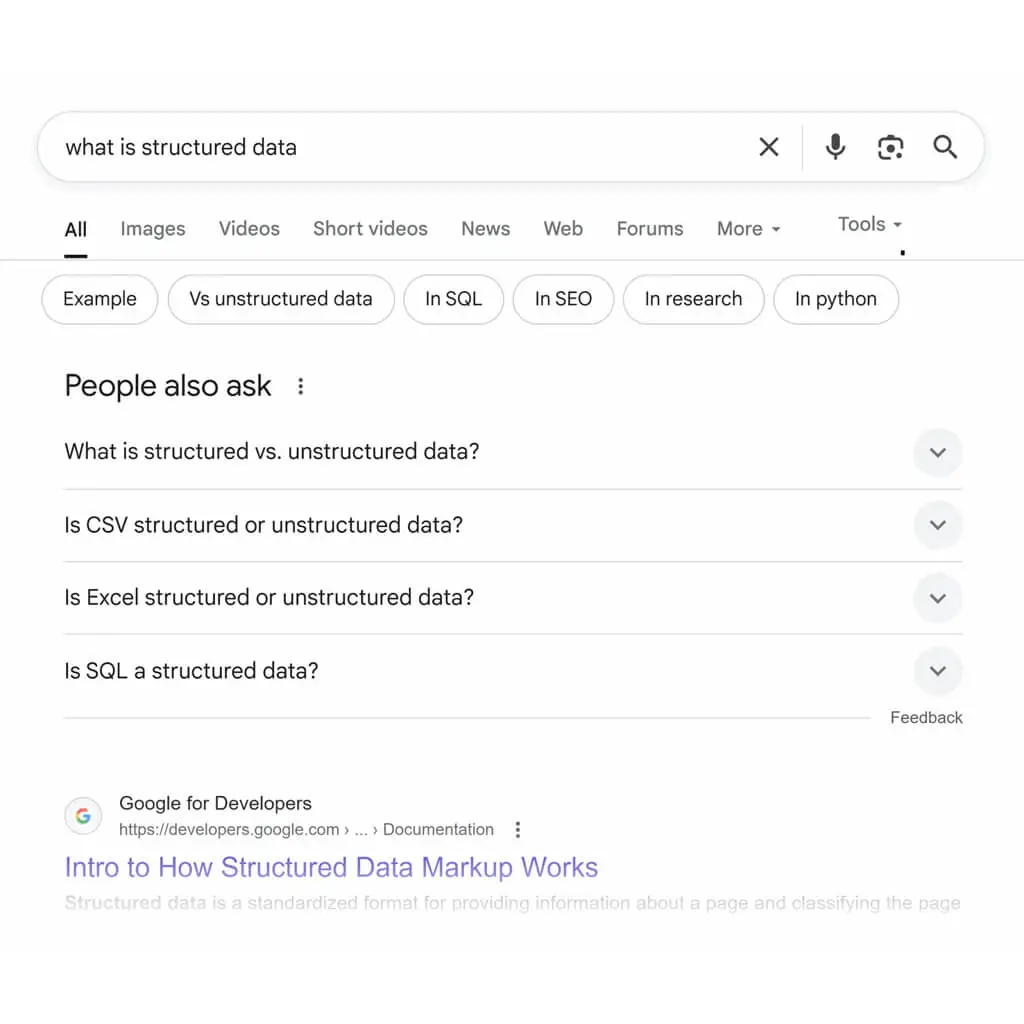Image resolution: width=1024 pixels, height=1024 pixels.
Task: Click inside the search input field
Action: coord(400,147)
